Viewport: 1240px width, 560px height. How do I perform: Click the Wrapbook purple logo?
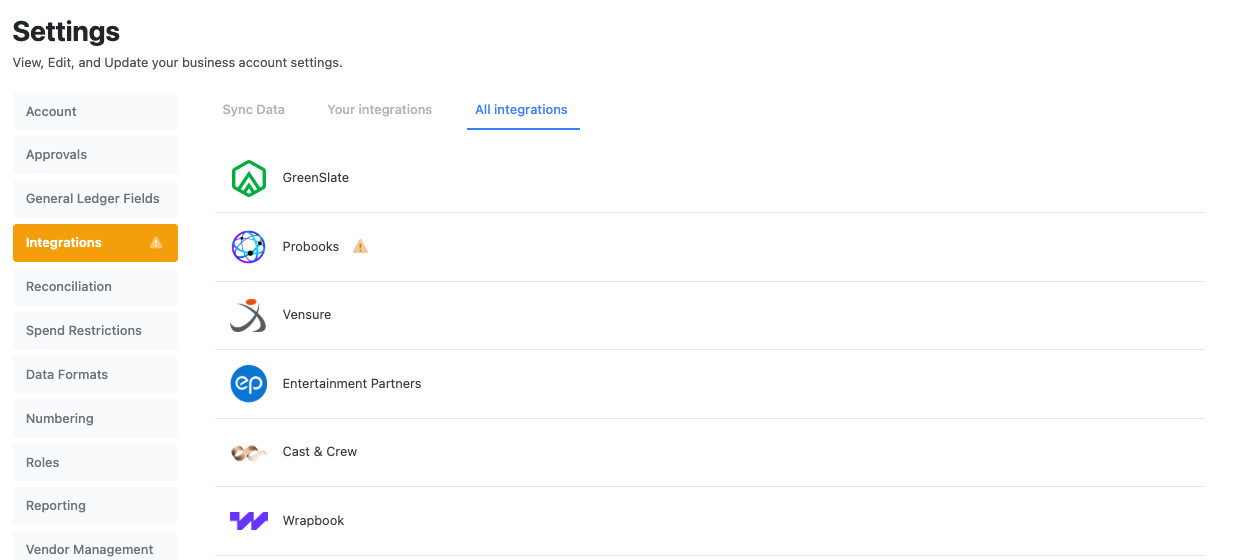coord(248,521)
